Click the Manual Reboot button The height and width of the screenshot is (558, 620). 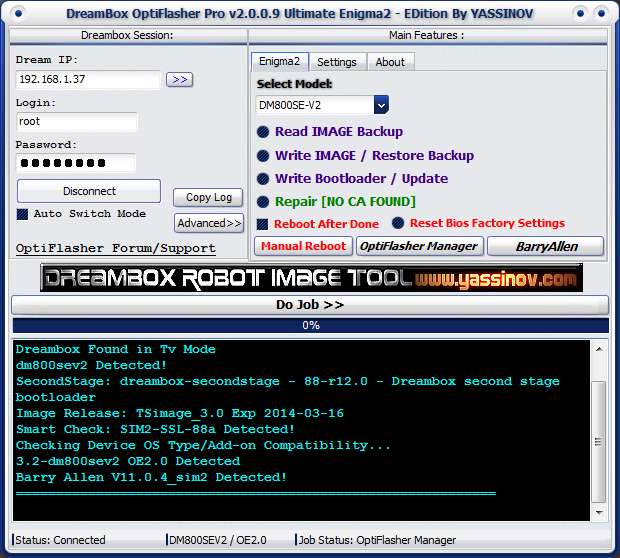pos(303,246)
